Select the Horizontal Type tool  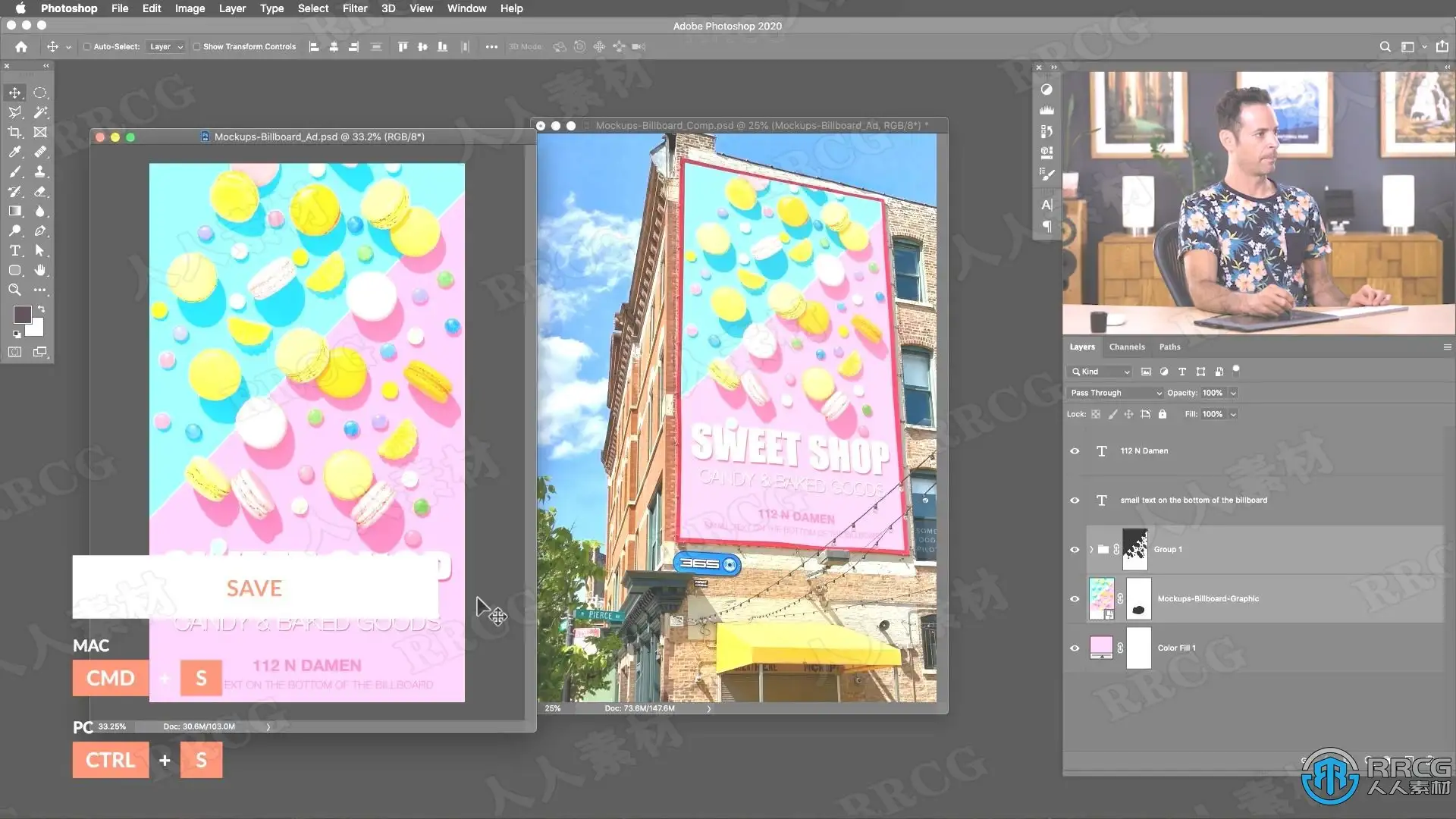point(14,250)
